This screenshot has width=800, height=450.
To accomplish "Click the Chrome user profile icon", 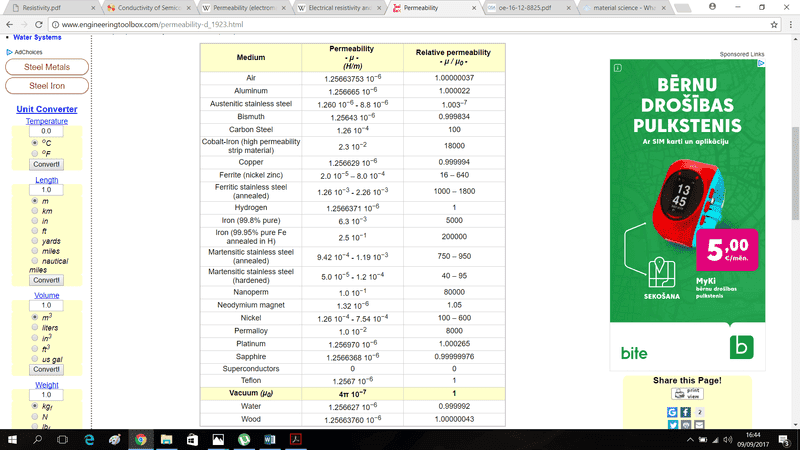I will 712,7.
